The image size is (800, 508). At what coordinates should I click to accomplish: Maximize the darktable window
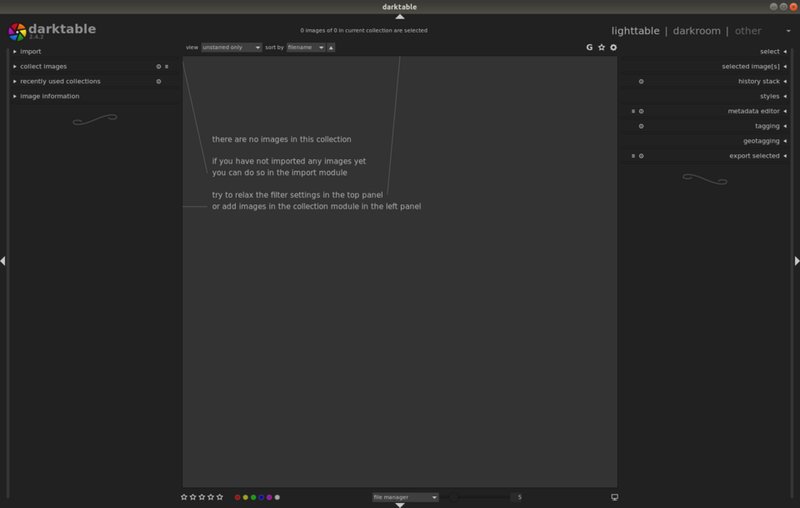783,7
